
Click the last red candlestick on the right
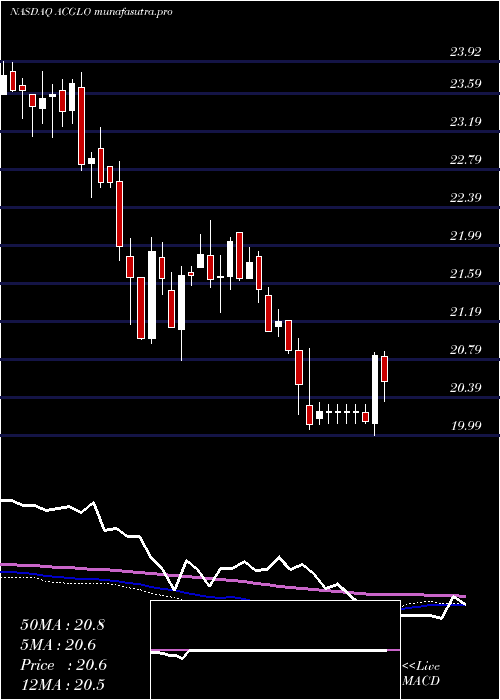[384, 369]
